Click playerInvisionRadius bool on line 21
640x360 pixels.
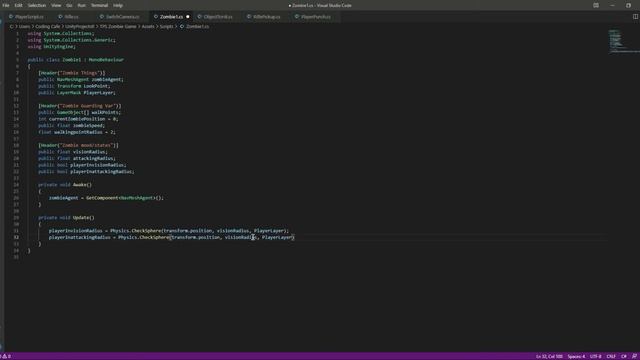click(97, 165)
